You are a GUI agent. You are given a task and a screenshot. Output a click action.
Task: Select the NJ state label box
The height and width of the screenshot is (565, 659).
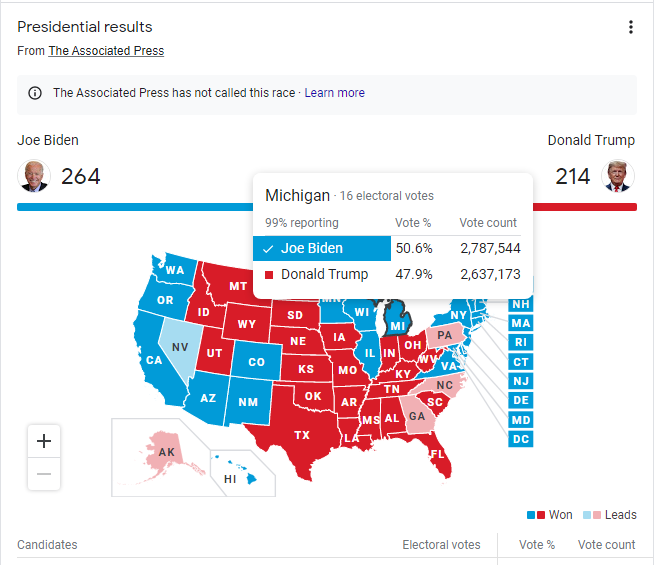[521, 381]
